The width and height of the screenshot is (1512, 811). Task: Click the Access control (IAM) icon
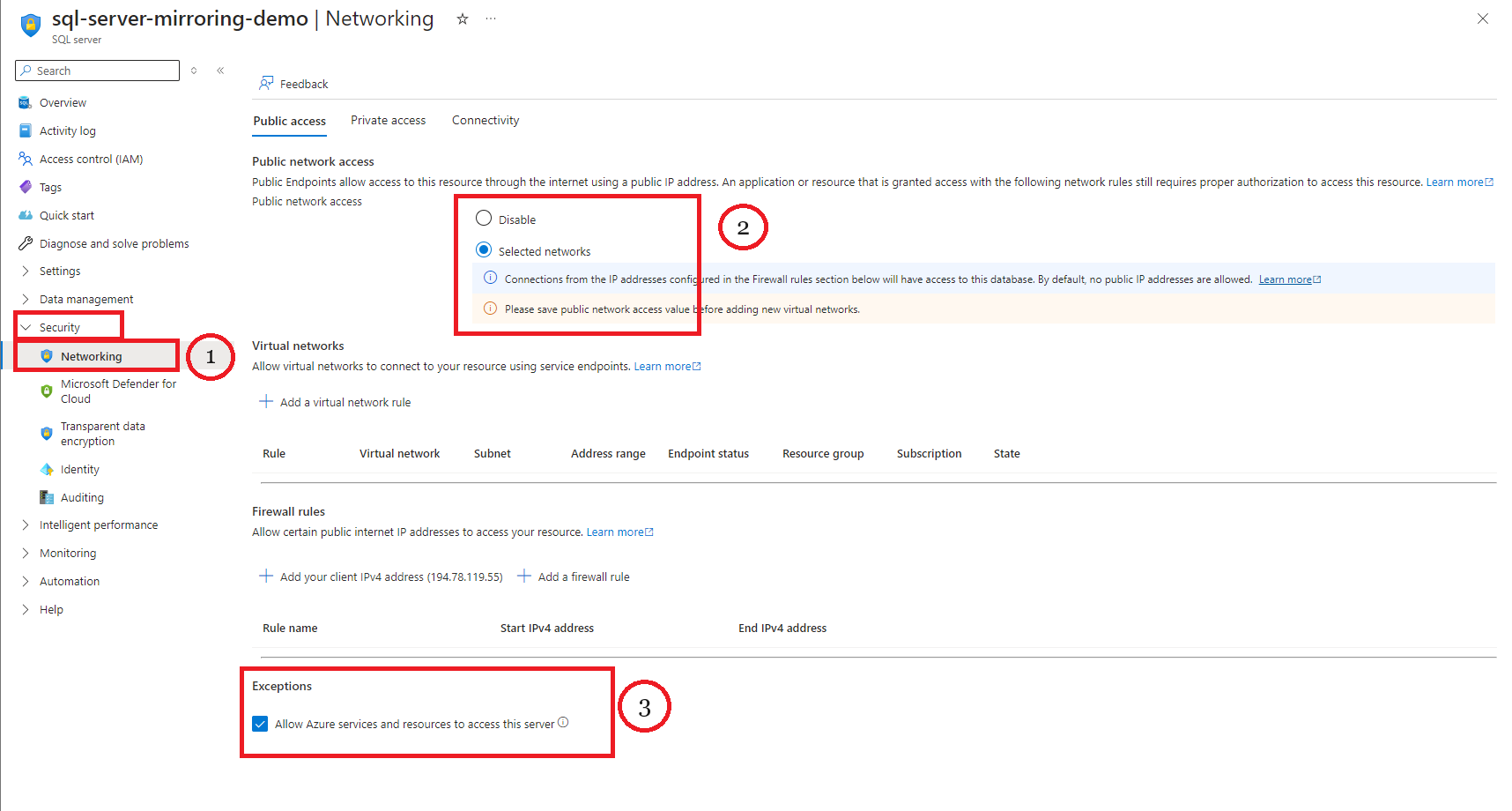25,160
